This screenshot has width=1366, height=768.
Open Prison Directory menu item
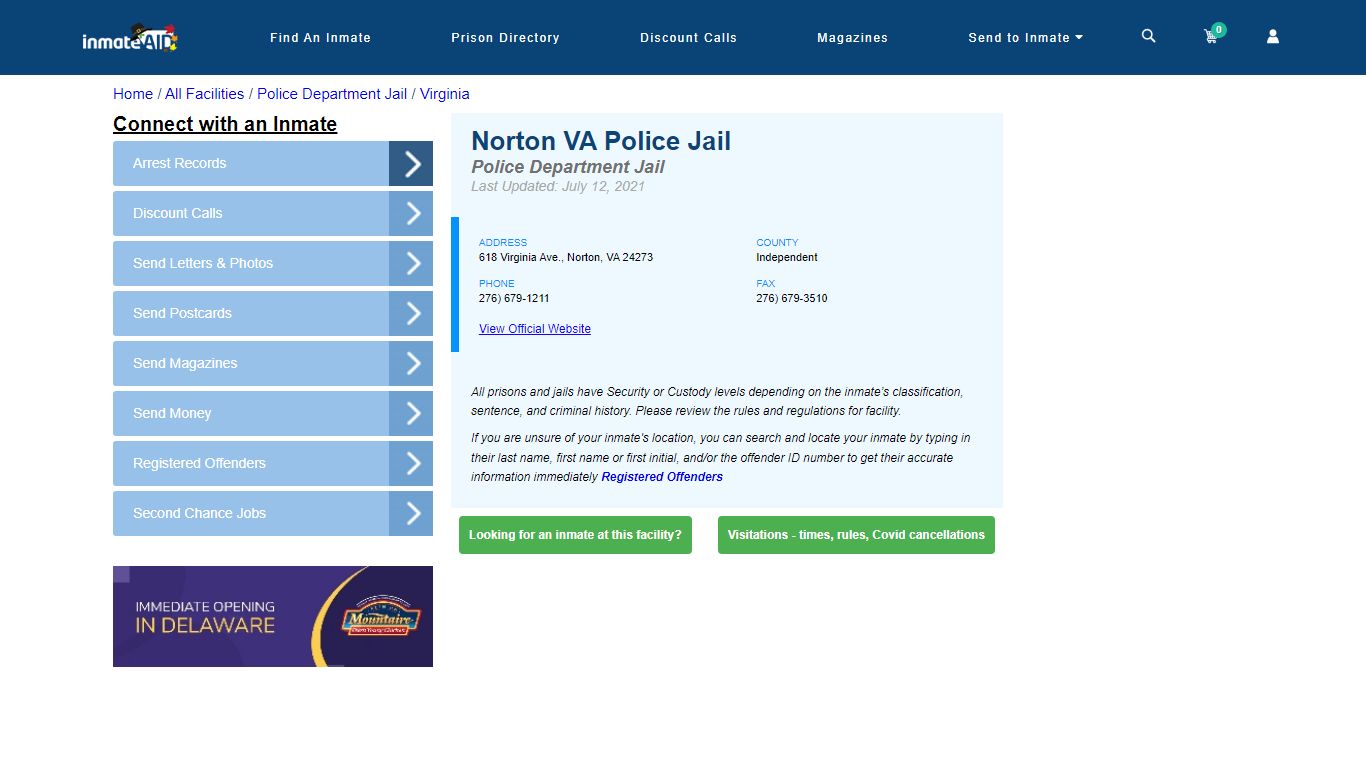[x=505, y=38]
